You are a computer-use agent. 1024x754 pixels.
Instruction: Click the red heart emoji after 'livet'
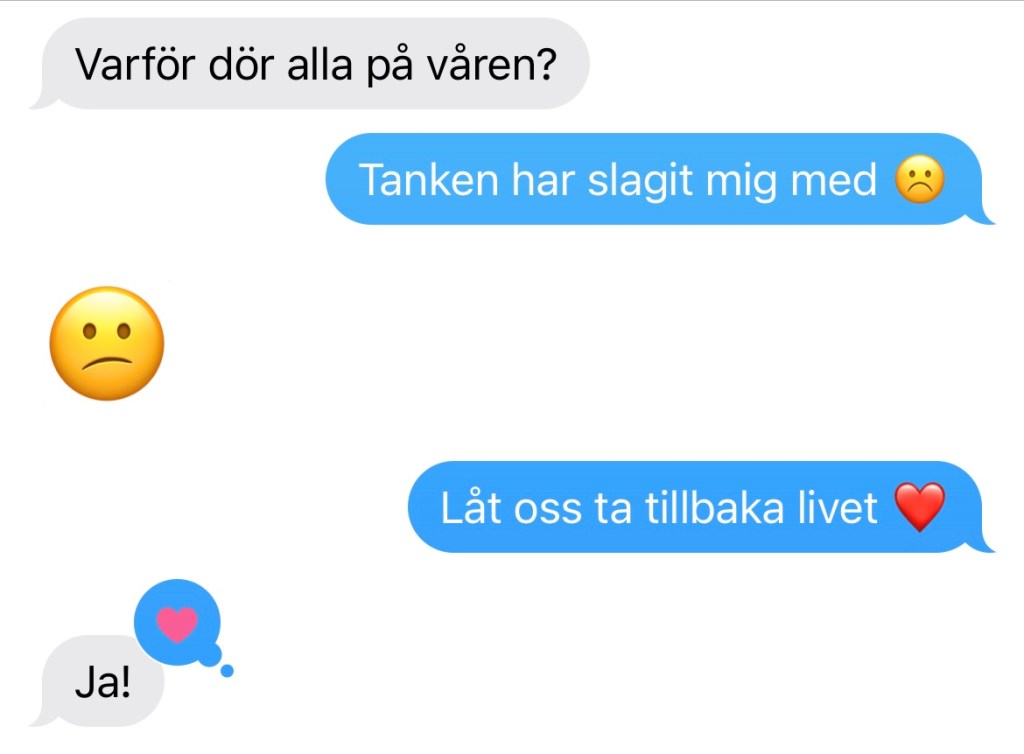point(920,507)
